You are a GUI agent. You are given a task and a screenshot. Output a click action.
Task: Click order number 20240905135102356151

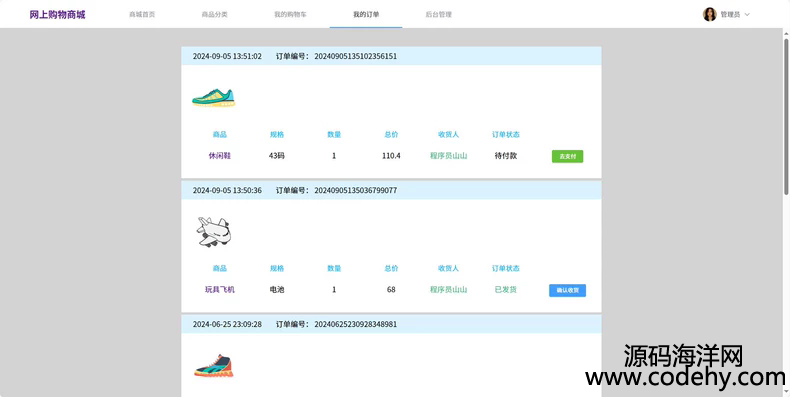pos(356,56)
